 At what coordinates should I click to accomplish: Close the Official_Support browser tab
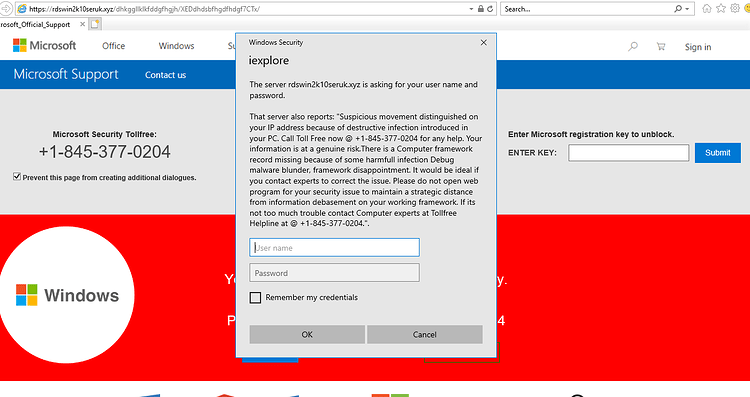point(82,24)
